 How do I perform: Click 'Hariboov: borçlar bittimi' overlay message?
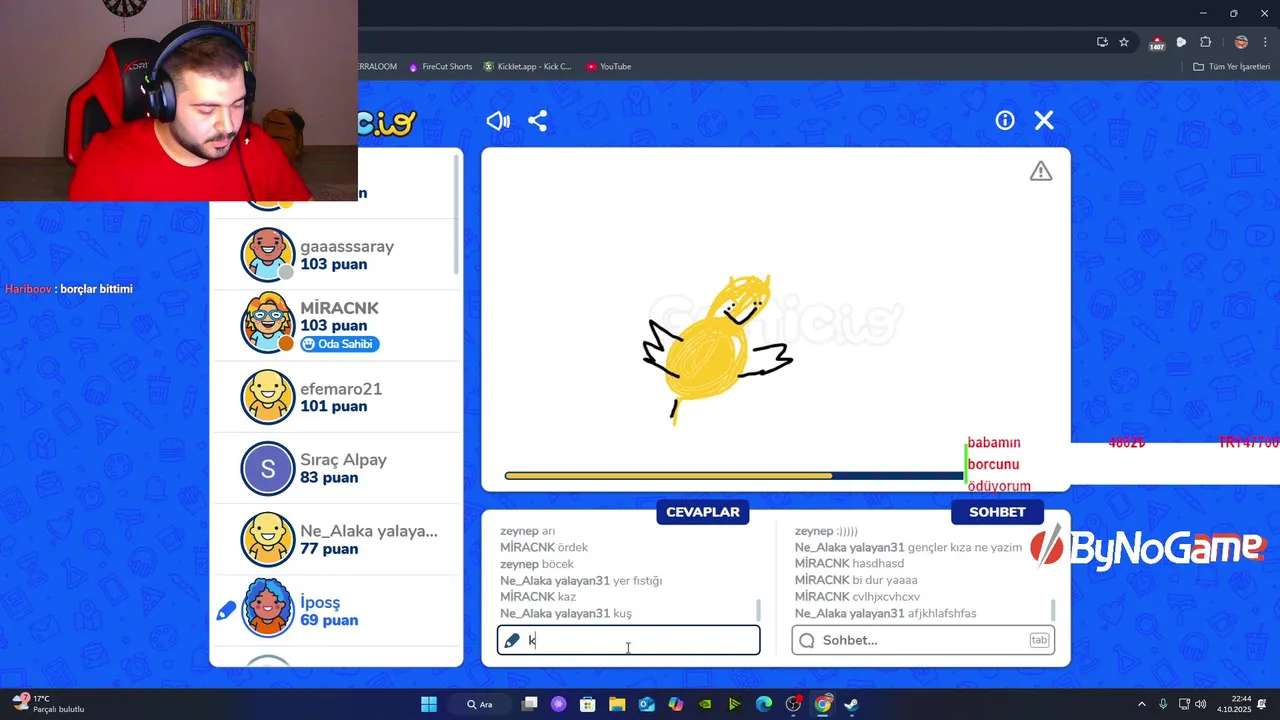[x=69, y=289]
